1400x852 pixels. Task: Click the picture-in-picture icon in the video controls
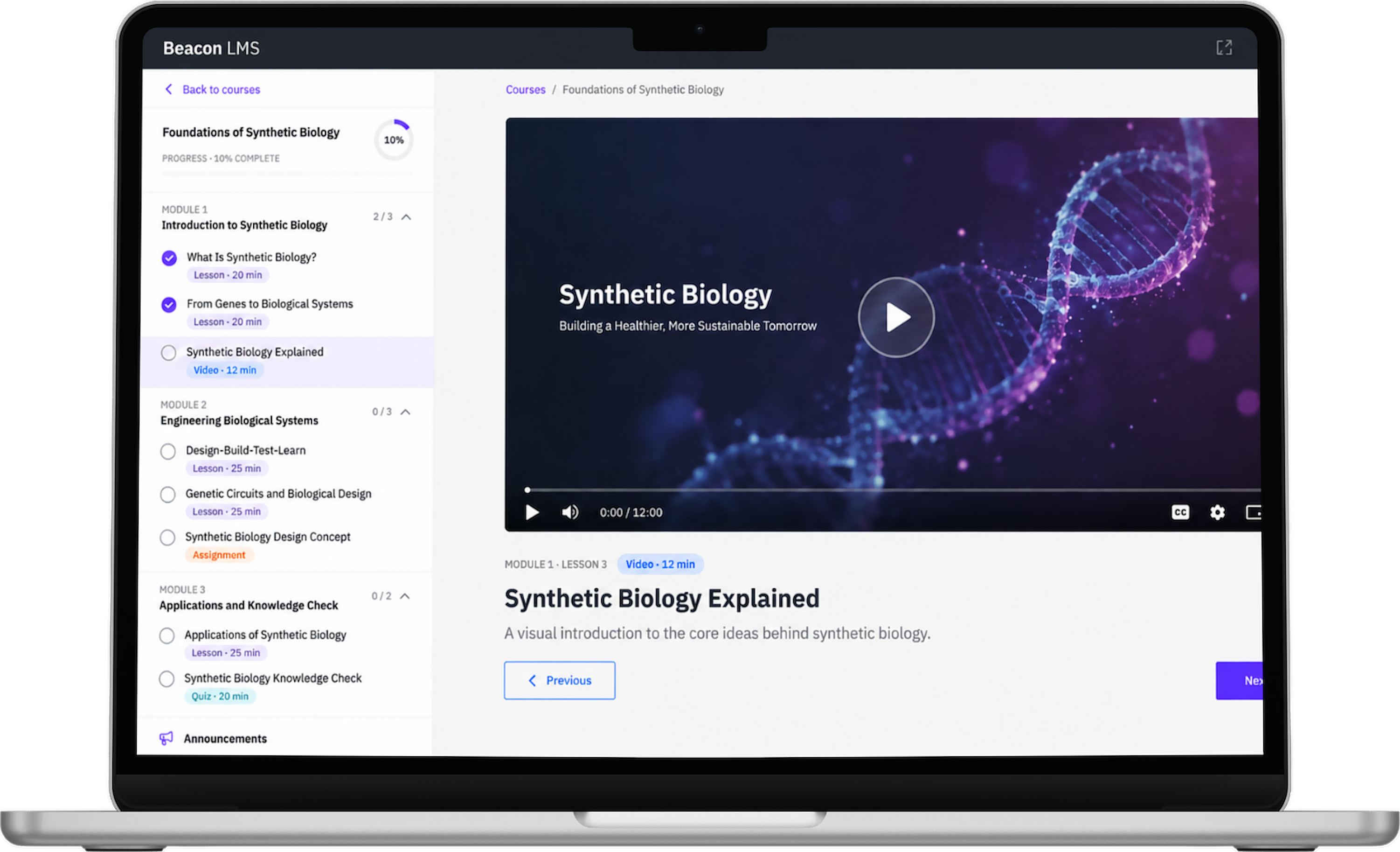click(1254, 513)
